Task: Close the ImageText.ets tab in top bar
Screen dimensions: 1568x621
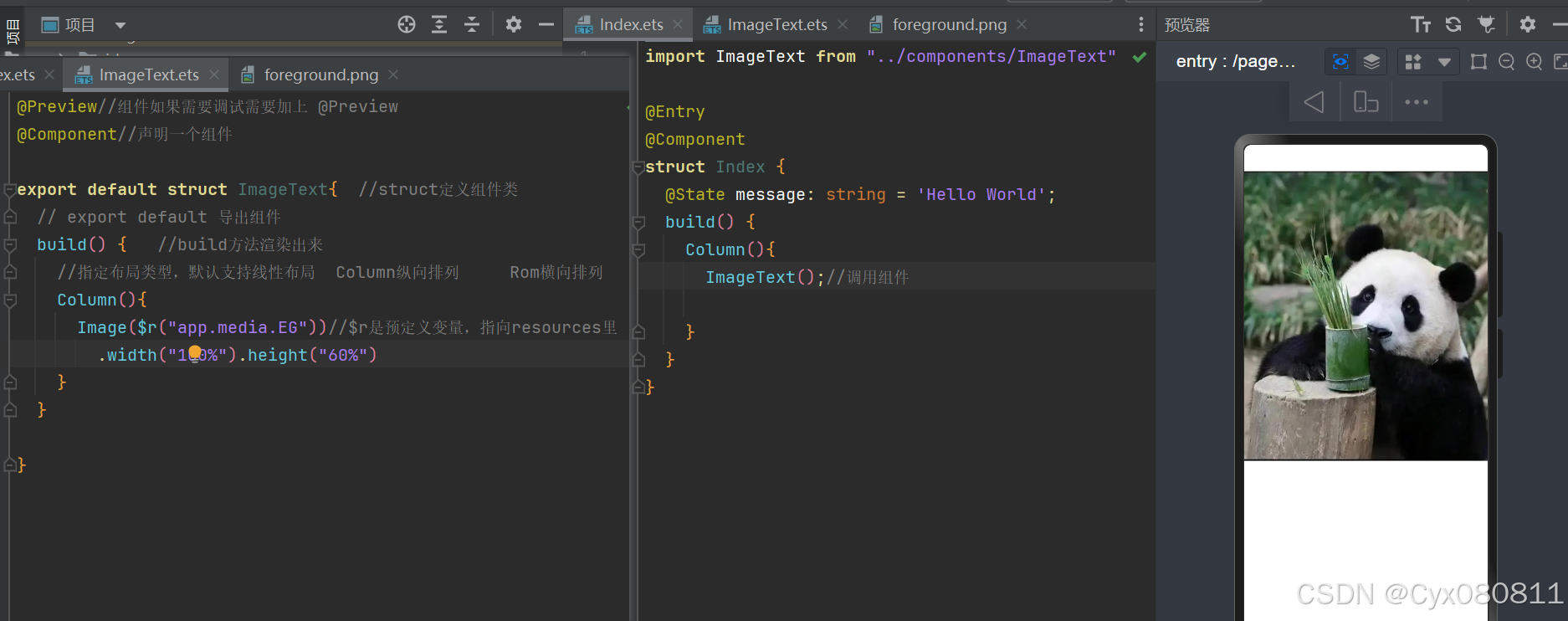Action: click(843, 25)
